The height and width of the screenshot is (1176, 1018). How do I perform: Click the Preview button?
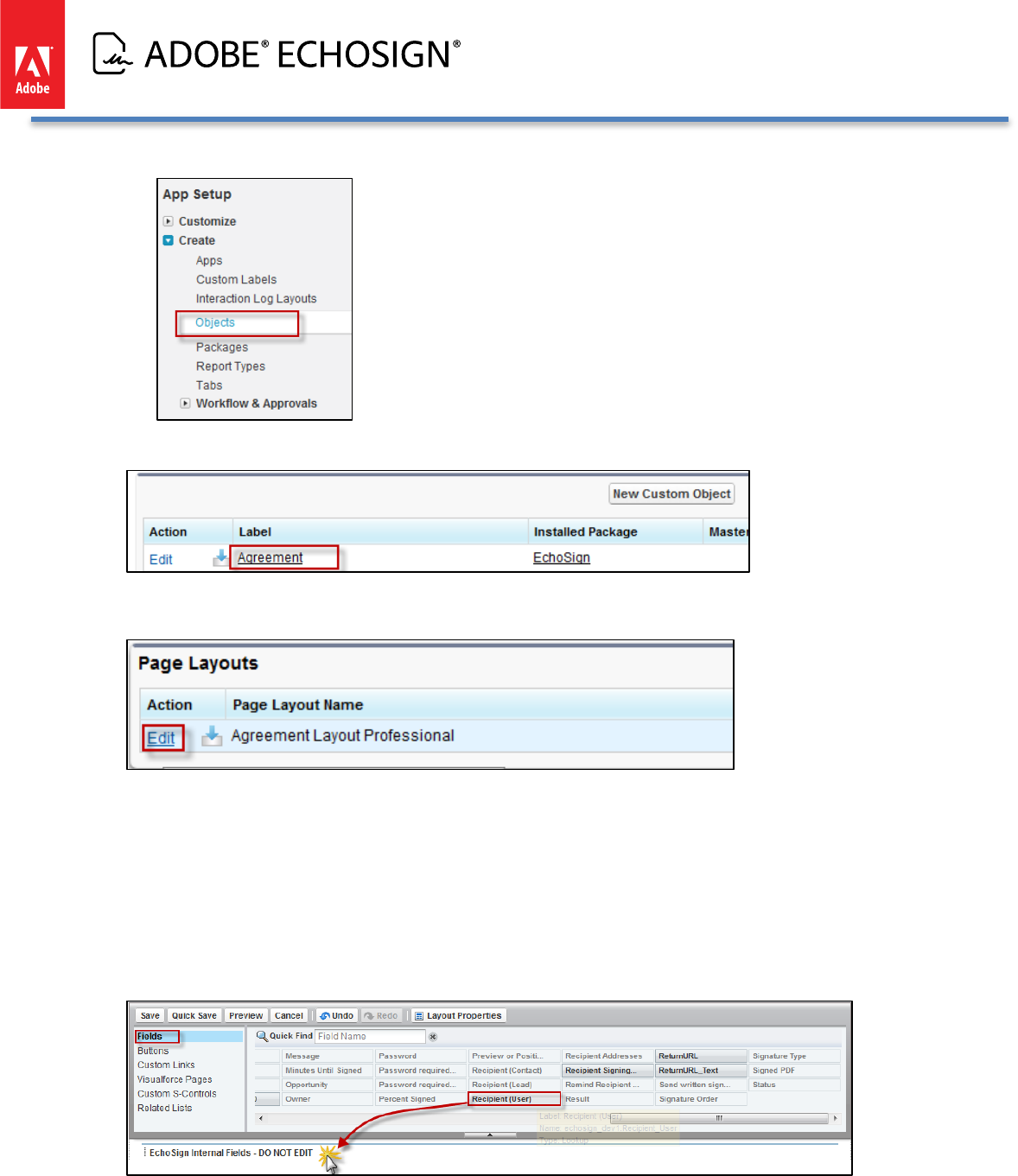(x=246, y=1015)
